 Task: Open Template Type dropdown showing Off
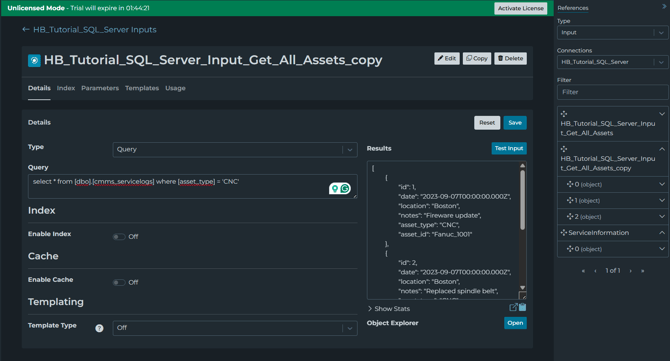(x=235, y=328)
